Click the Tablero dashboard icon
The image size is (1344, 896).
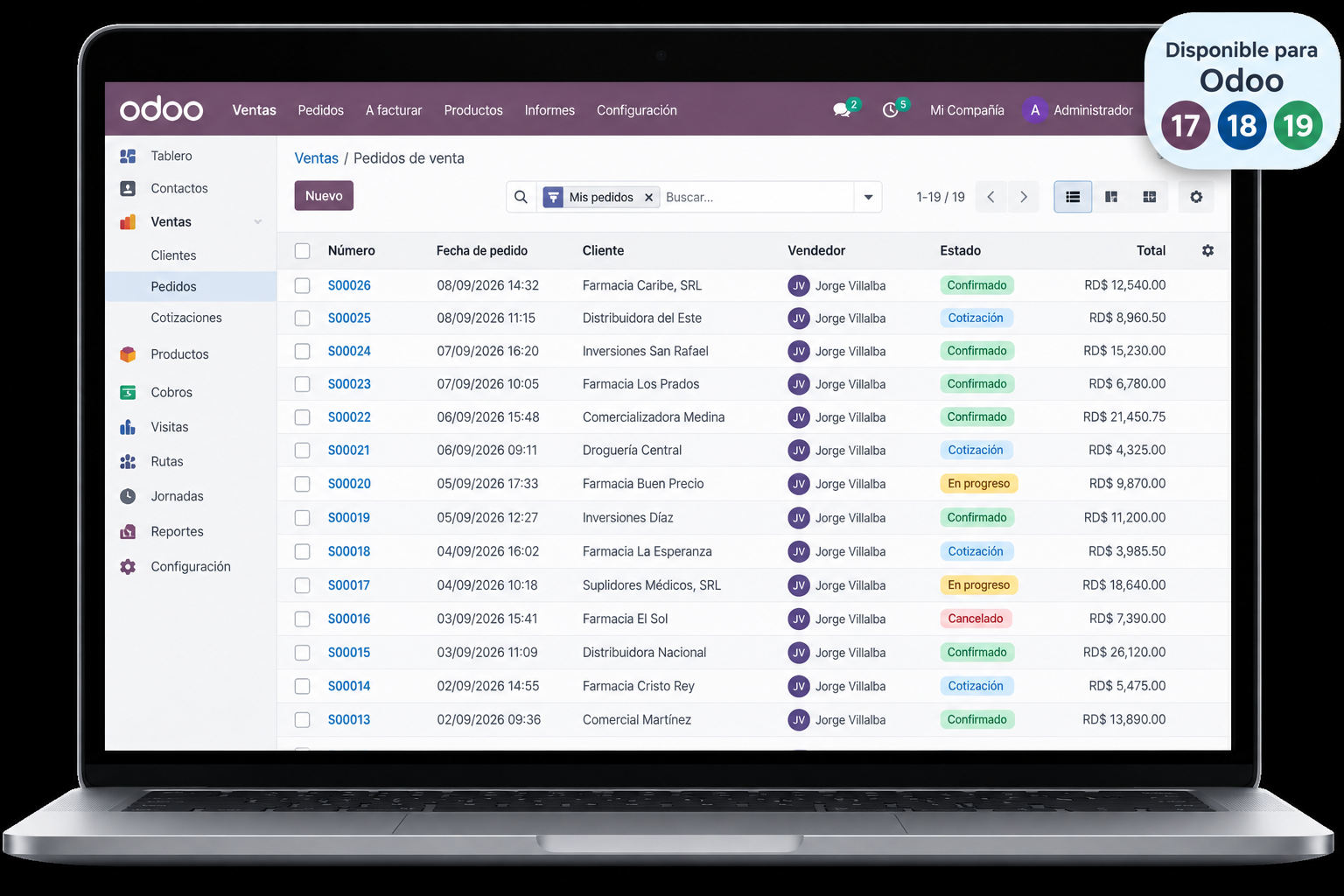click(128, 156)
